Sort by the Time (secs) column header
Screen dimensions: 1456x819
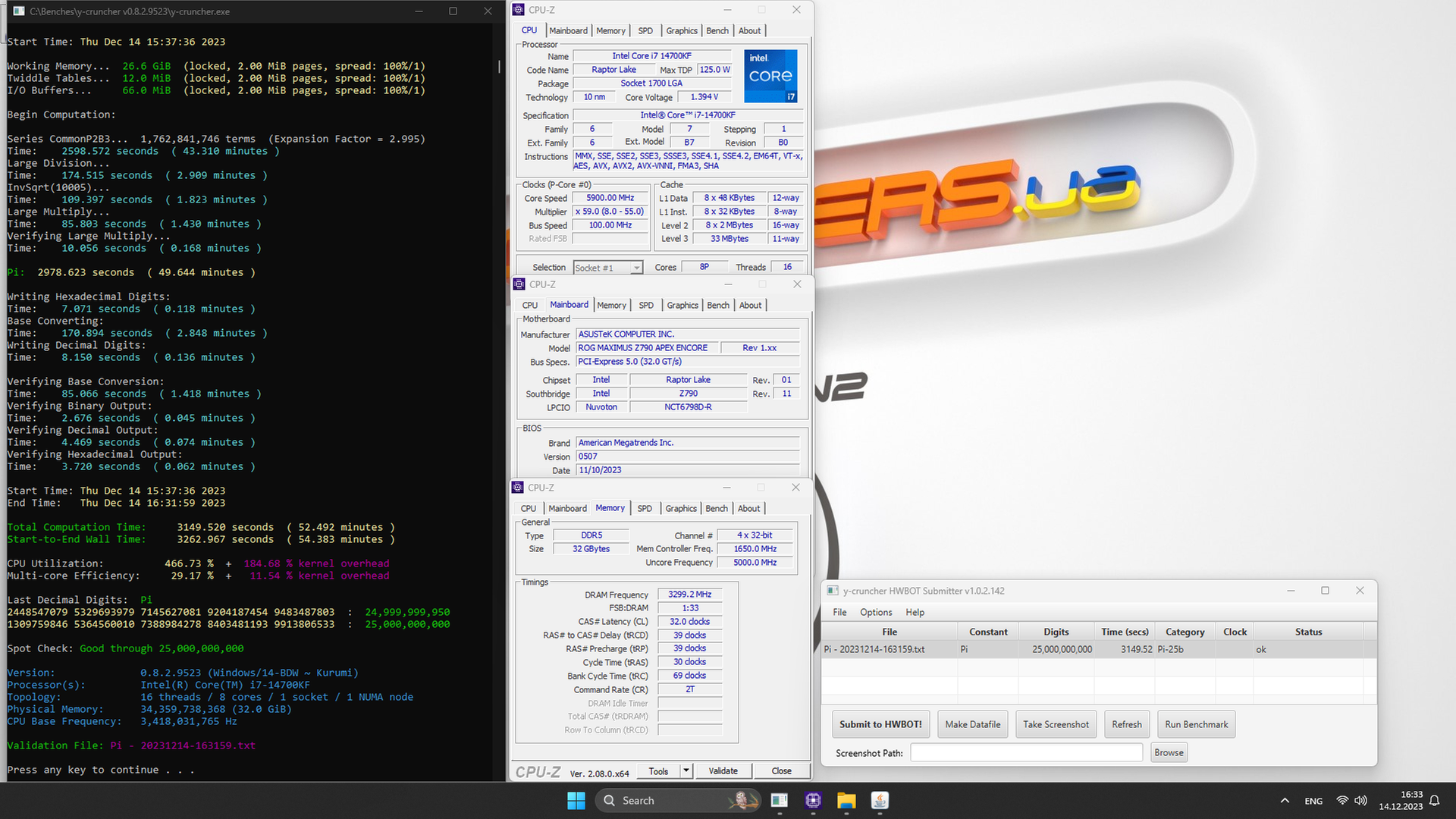click(1125, 632)
